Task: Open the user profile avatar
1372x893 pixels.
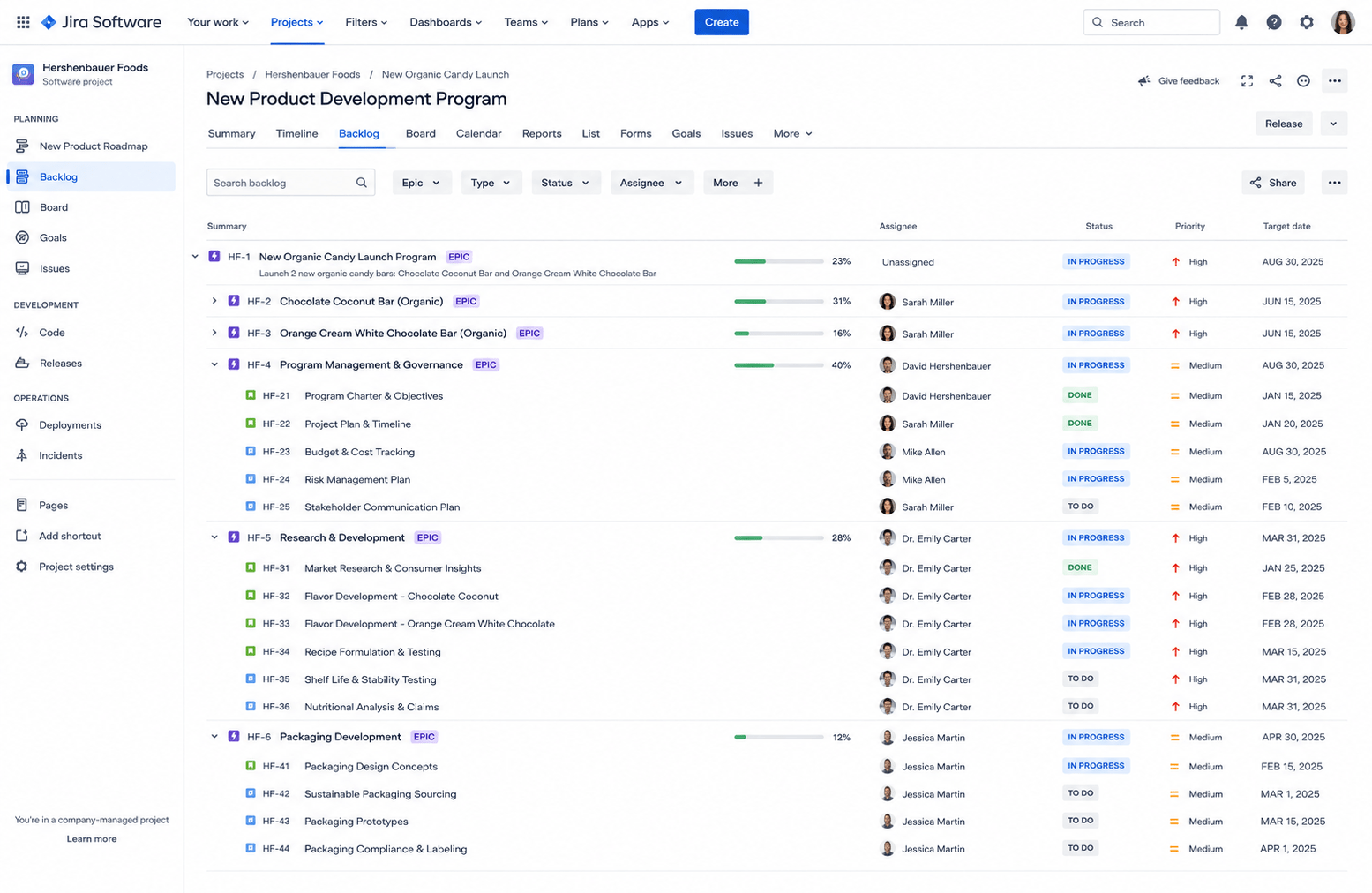Action: point(1343,22)
